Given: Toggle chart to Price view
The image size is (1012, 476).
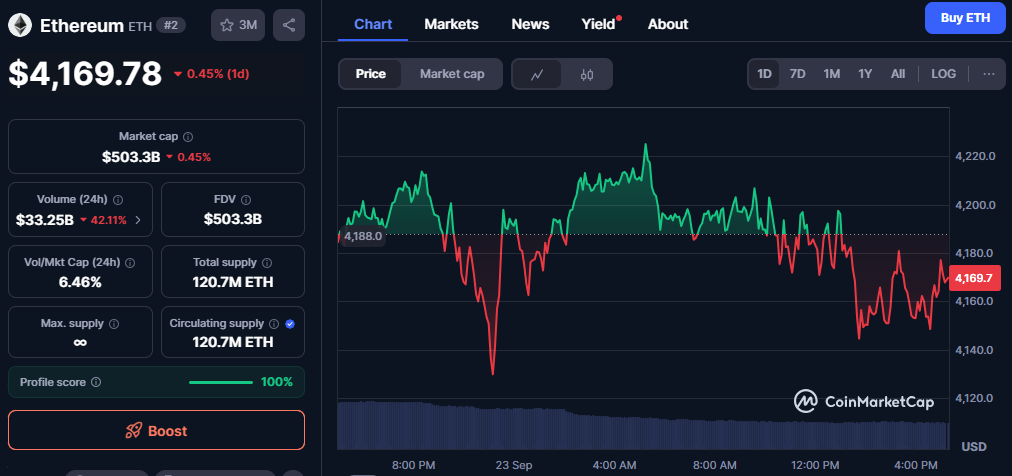Looking at the screenshot, I should (370, 74).
